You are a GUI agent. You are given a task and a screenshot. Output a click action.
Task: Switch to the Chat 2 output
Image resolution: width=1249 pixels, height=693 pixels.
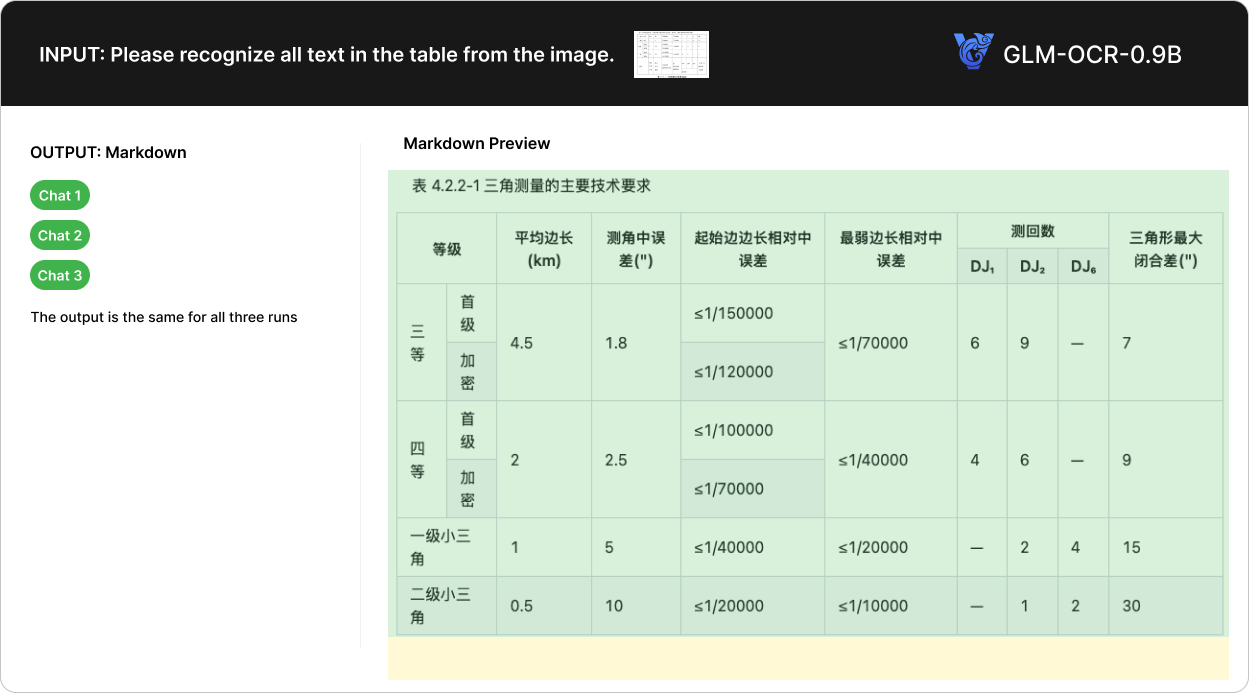[60, 236]
